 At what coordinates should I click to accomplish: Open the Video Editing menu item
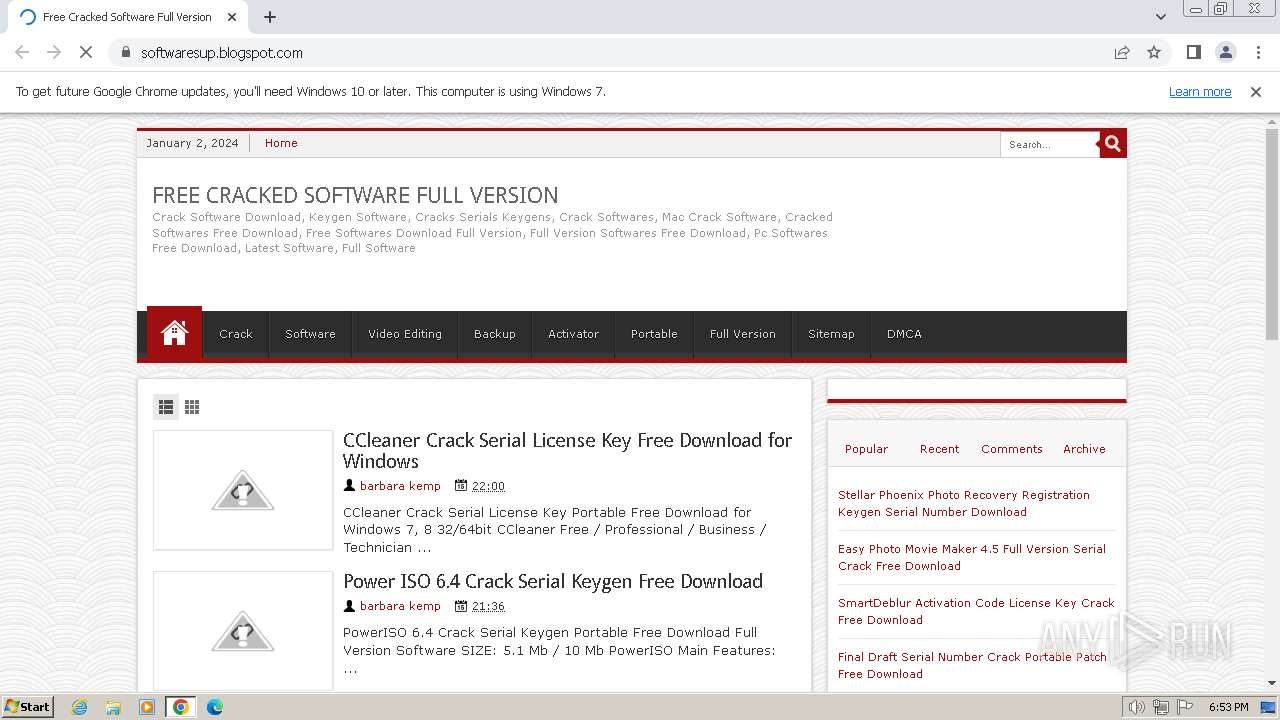405,334
